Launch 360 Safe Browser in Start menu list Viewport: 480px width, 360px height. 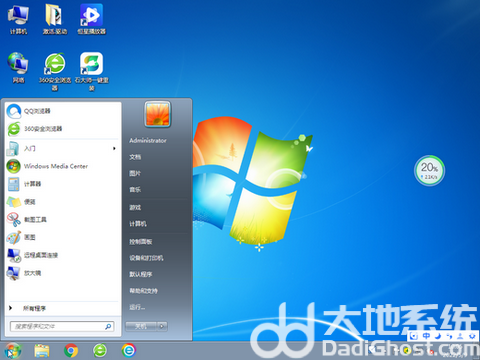pyautogui.click(x=63, y=129)
